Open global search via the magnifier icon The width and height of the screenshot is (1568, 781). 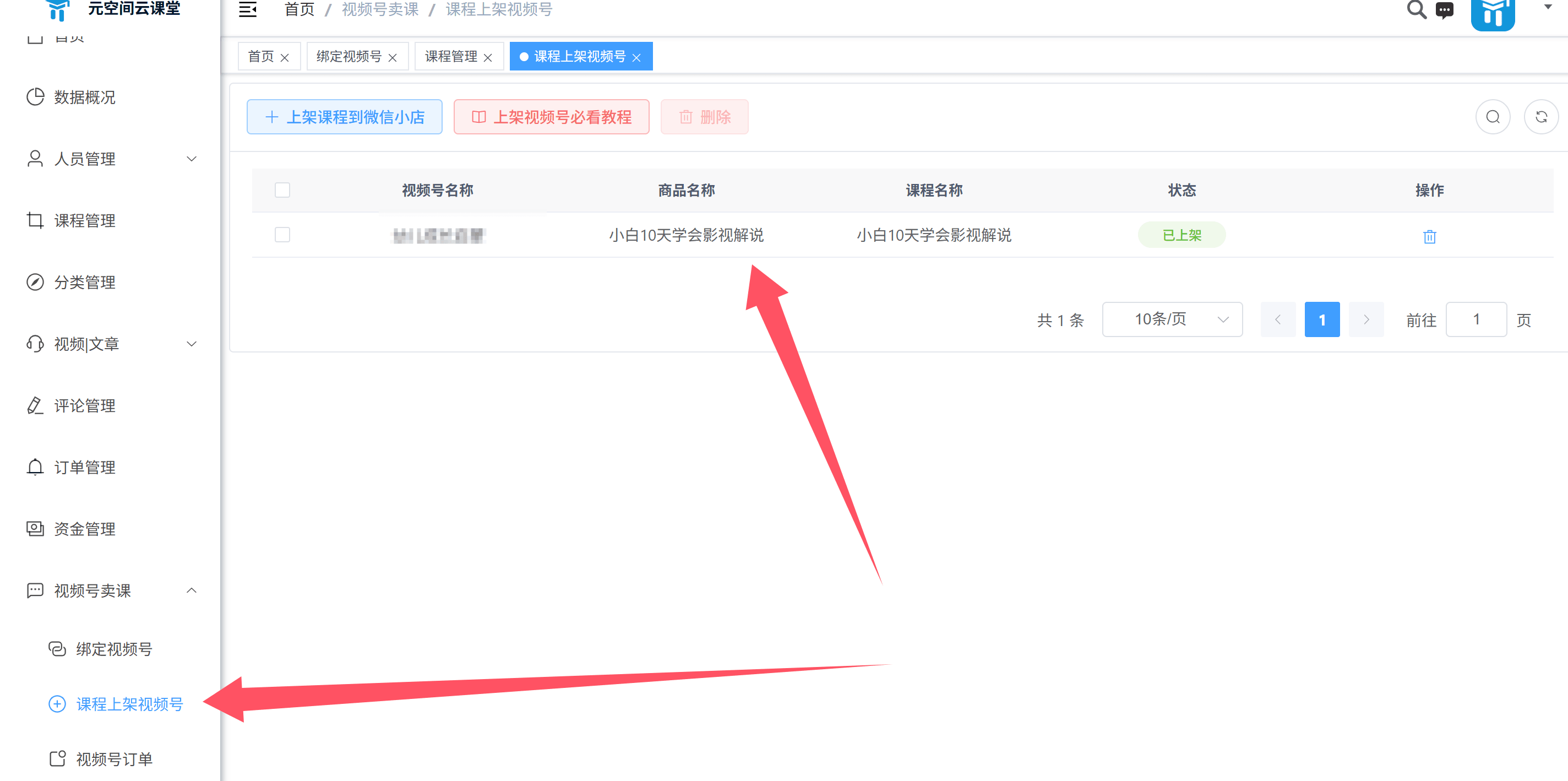(x=1417, y=10)
